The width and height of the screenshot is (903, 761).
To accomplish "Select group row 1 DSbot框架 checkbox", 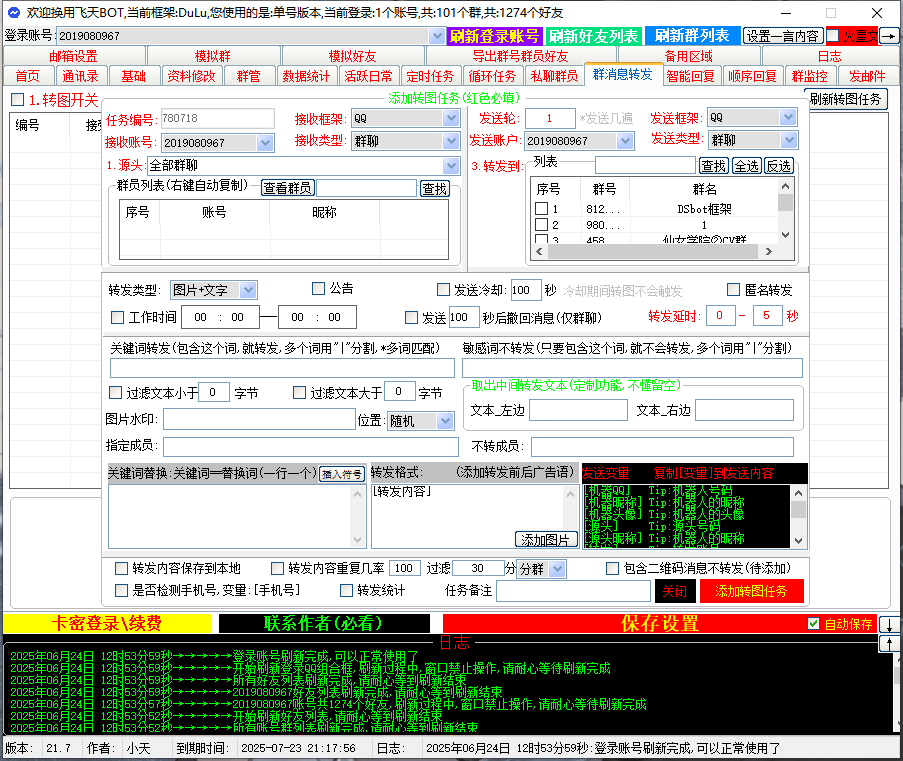I will point(541,209).
